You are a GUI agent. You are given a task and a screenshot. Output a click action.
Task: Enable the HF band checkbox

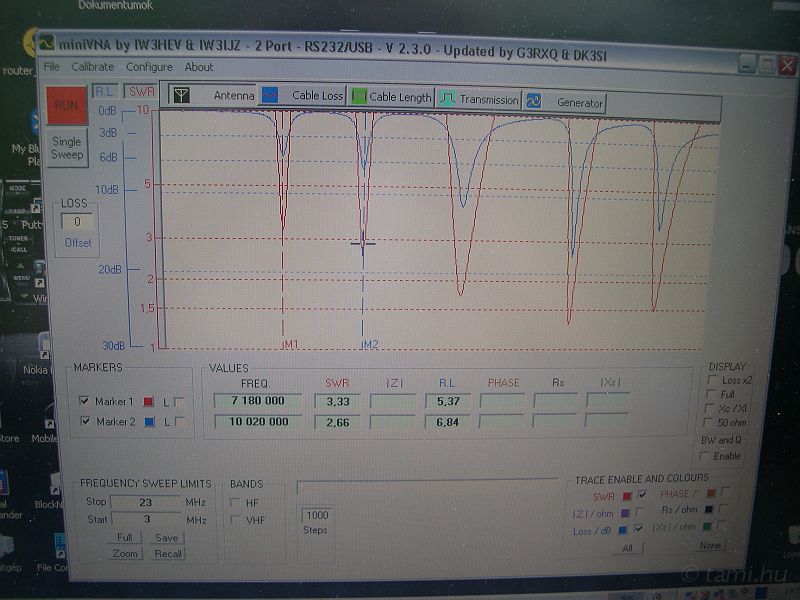pos(236,503)
